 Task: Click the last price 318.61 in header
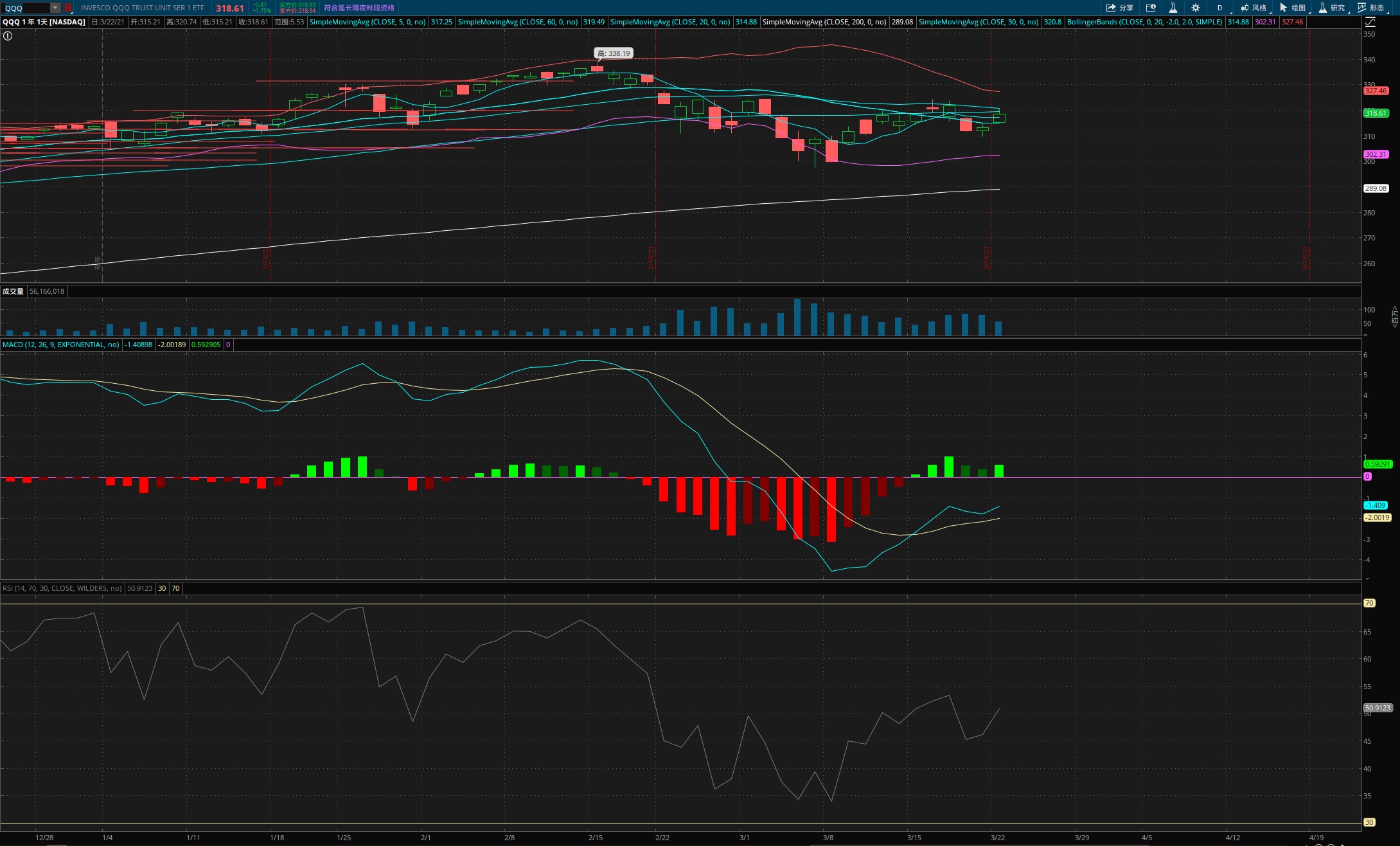pyautogui.click(x=229, y=8)
